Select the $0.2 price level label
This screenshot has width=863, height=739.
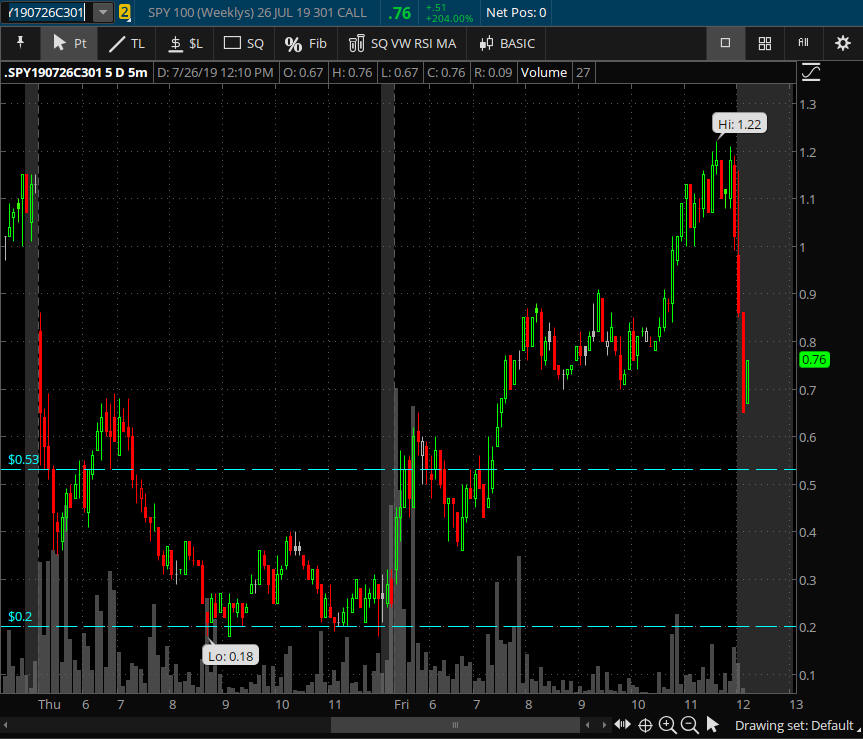pyautogui.click(x=20, y=617)
